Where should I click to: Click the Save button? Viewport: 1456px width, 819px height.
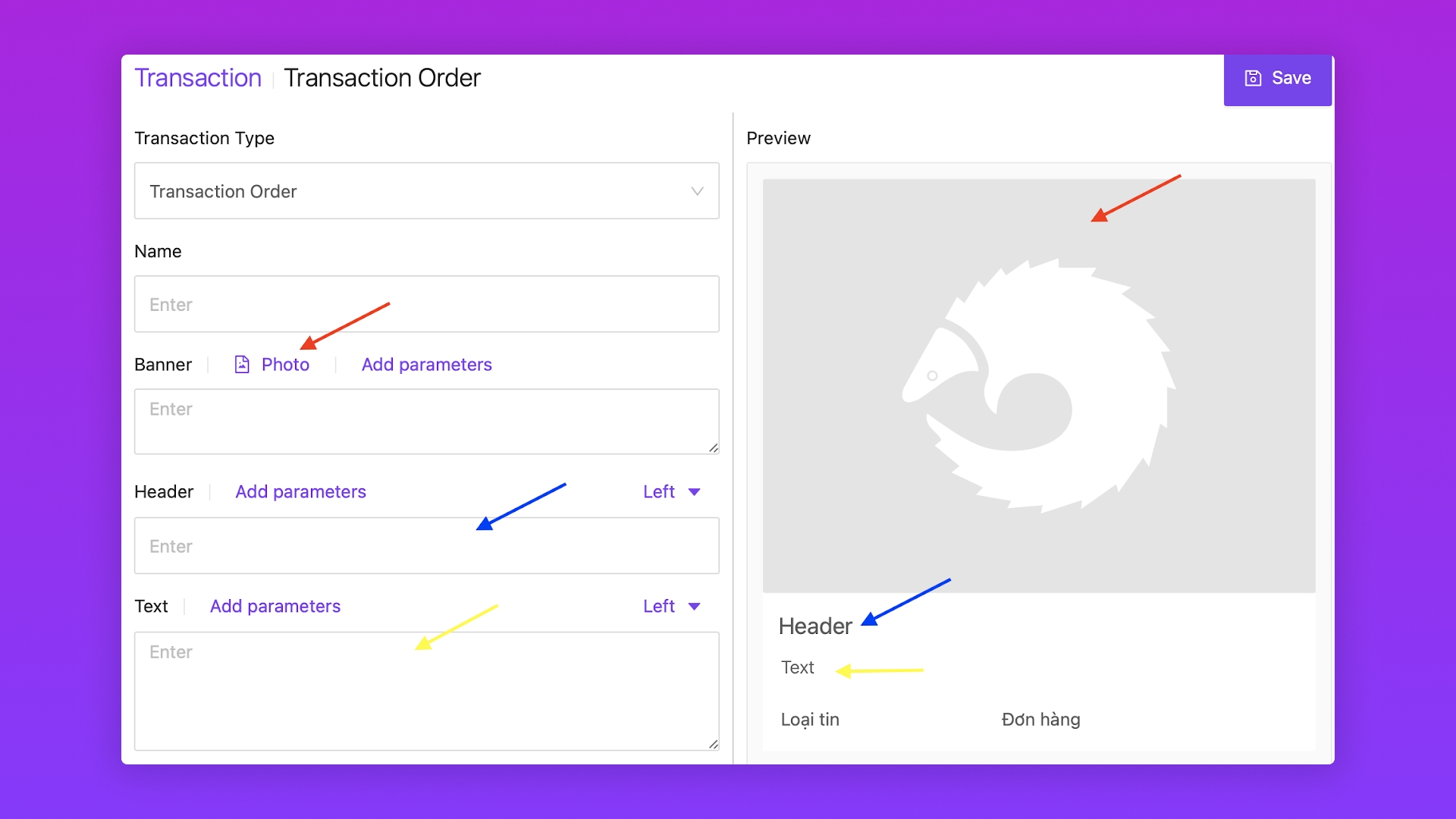(x=1278, y=79)
